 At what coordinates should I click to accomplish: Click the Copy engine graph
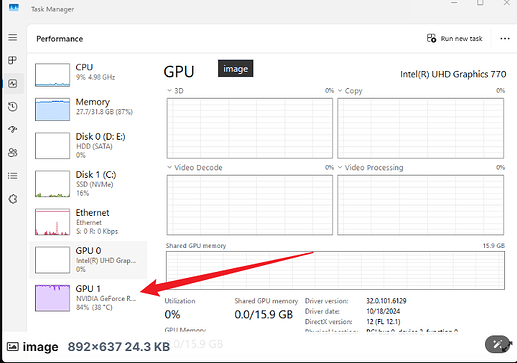[420, 128]
